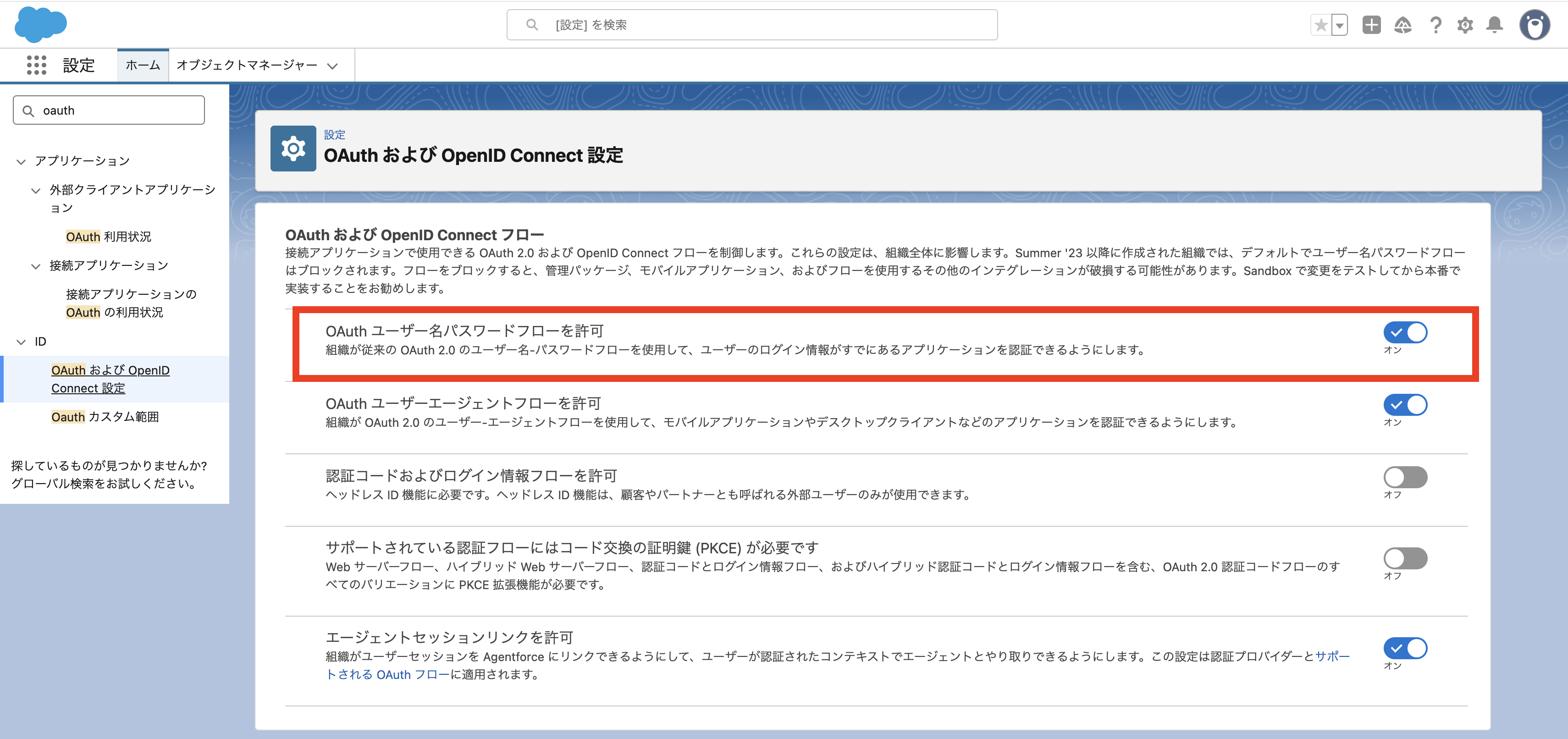Click the user profile avatar
The width and height of the screenshot is (1568, 739).
point(1534,25)
